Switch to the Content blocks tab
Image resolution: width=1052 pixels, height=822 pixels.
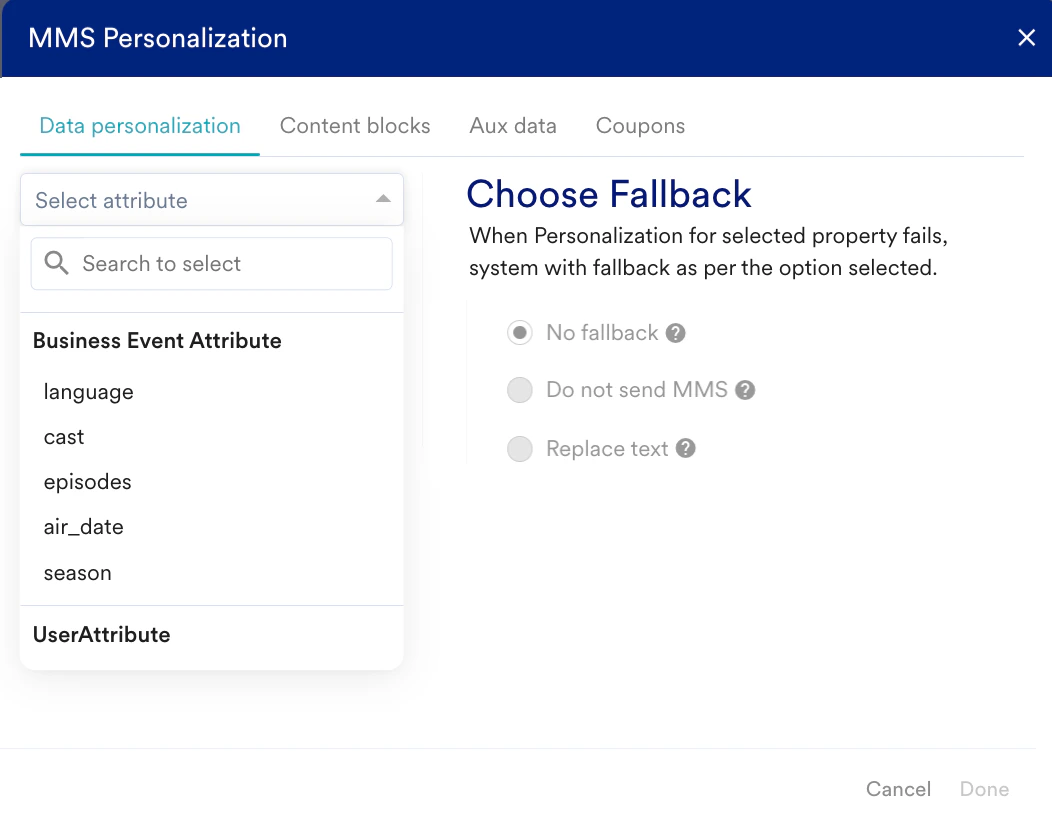click(x=355, y=126)
